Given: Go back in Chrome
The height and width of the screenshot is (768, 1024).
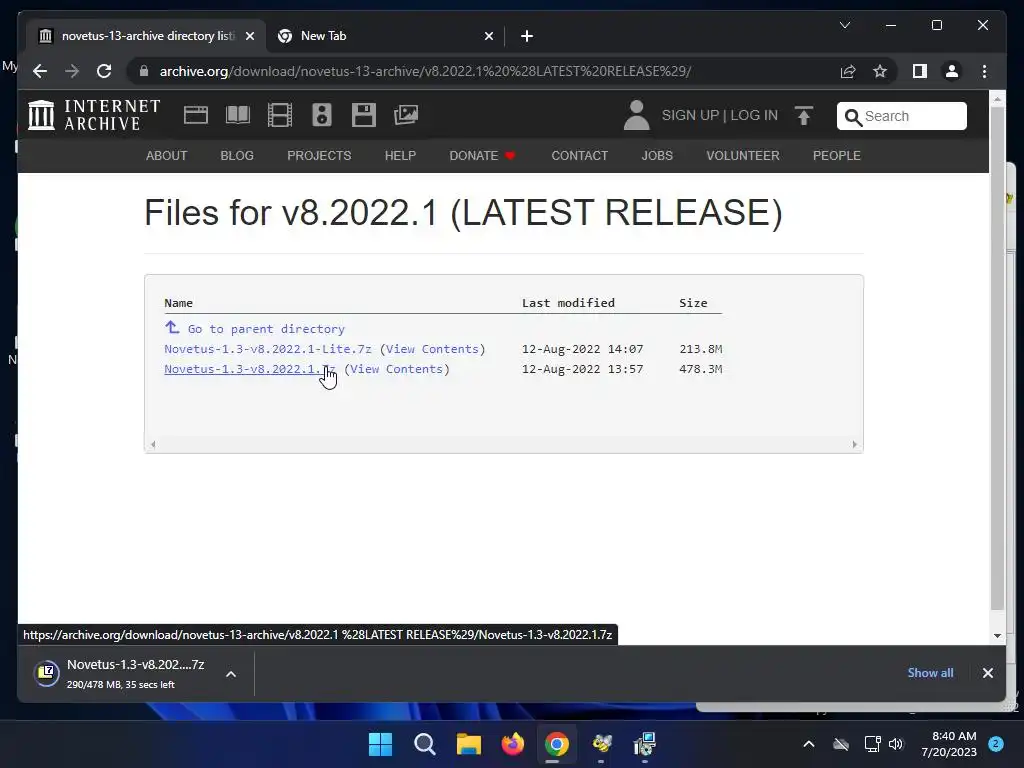Looking at the screenshot, I should click(x=40, y=71).
